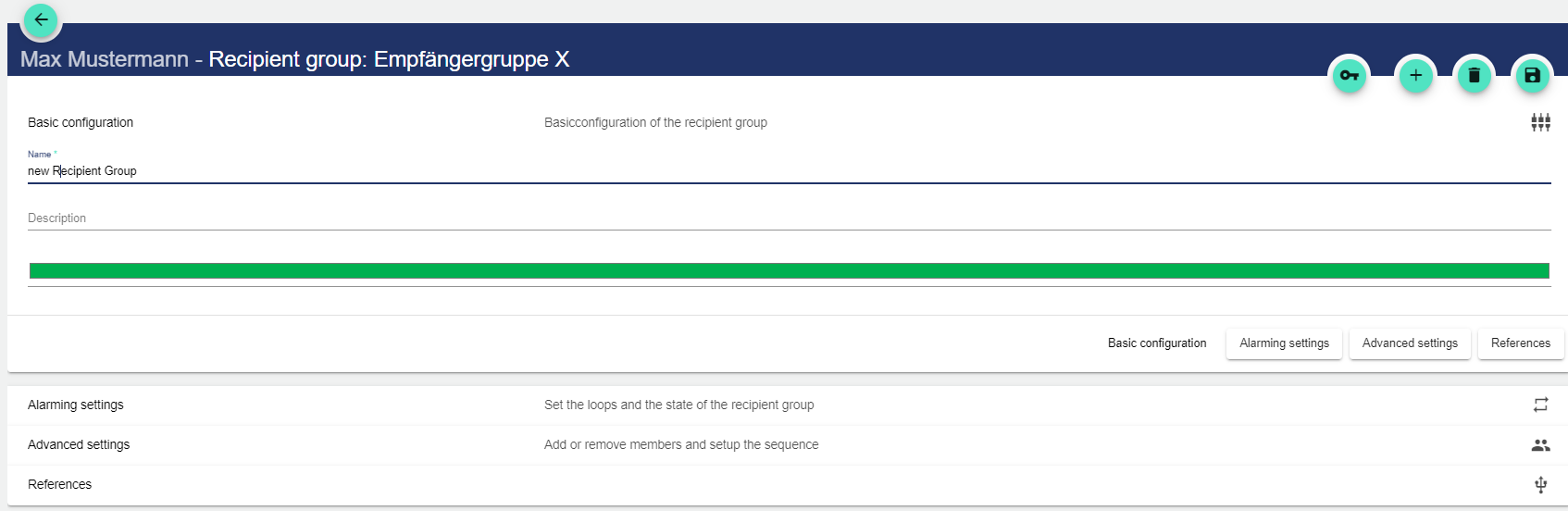The image size is (1568, 511).
Task: Open the References tab button
Action: (1520, 343)
